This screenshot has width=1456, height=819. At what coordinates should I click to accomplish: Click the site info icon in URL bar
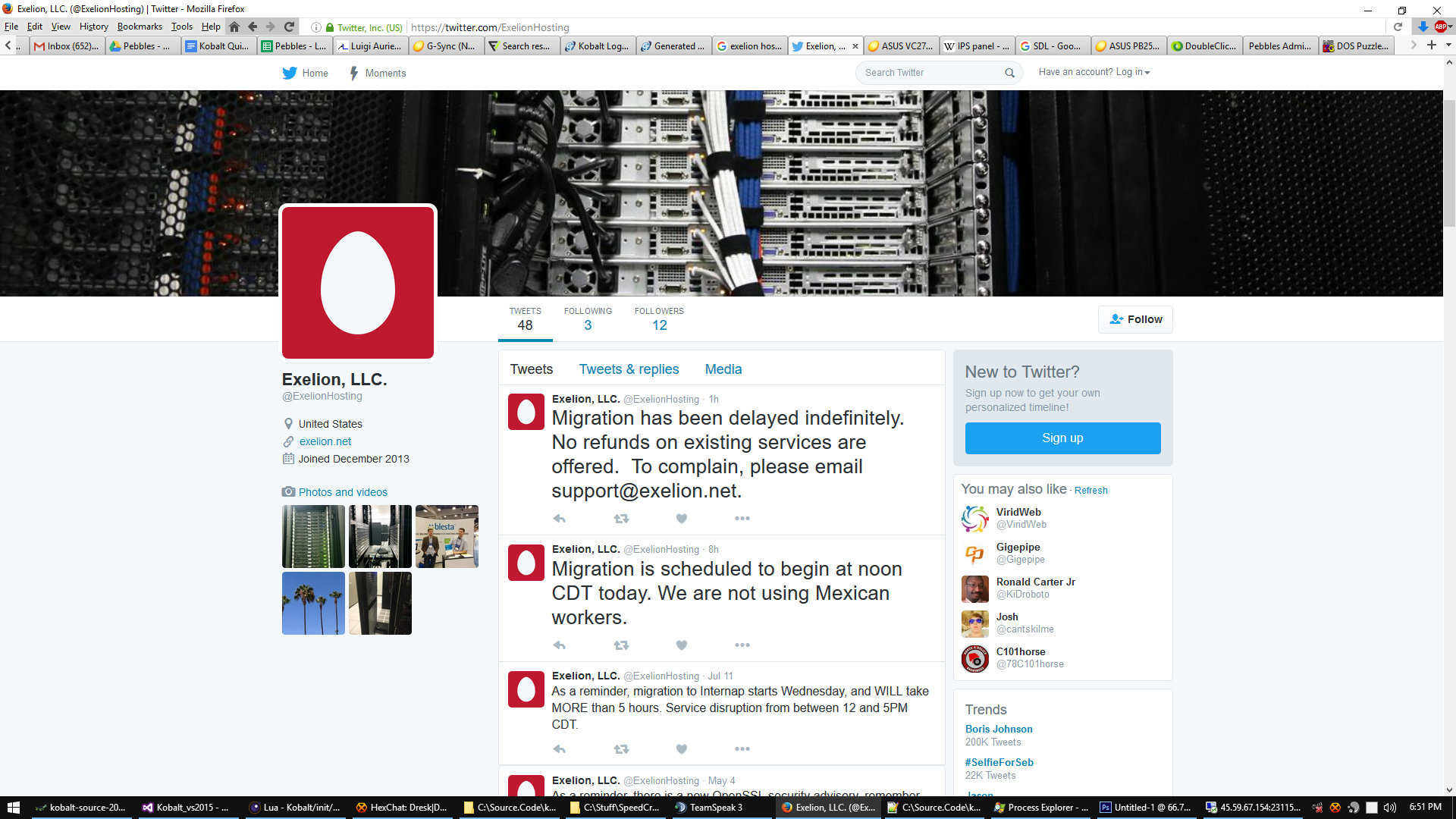(315, 27)
